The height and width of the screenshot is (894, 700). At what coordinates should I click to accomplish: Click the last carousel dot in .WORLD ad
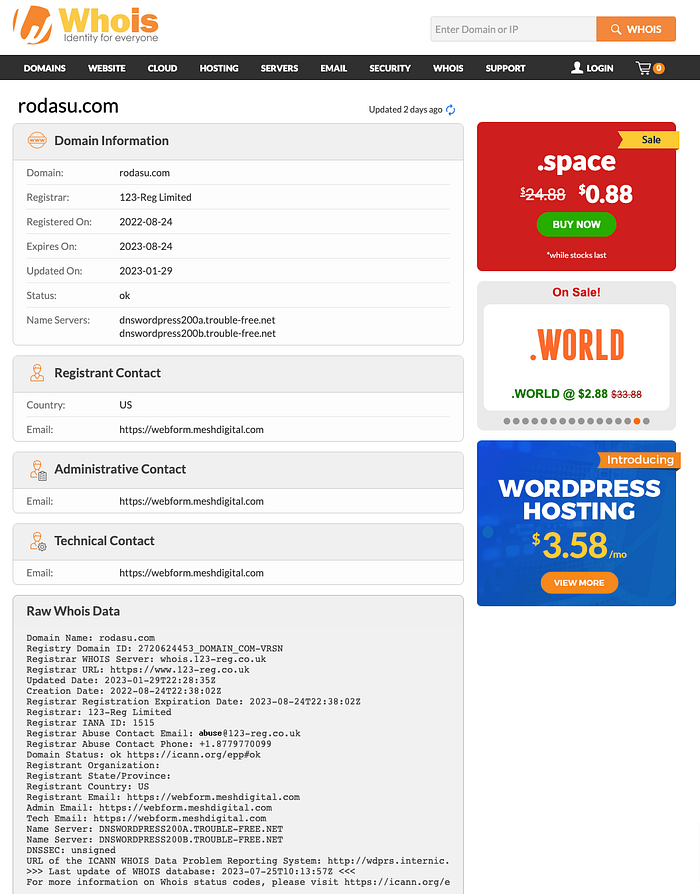(x=646, y=421)
